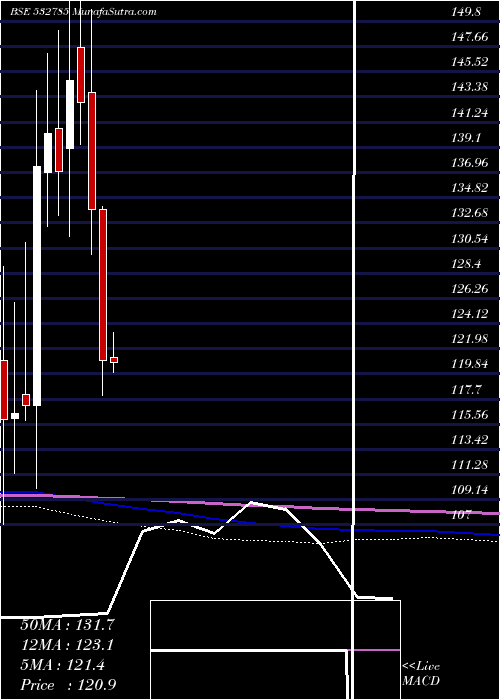Screen dimensions: 500x700
Task: Select the longest red candle falling to 120
Action: 103,285
